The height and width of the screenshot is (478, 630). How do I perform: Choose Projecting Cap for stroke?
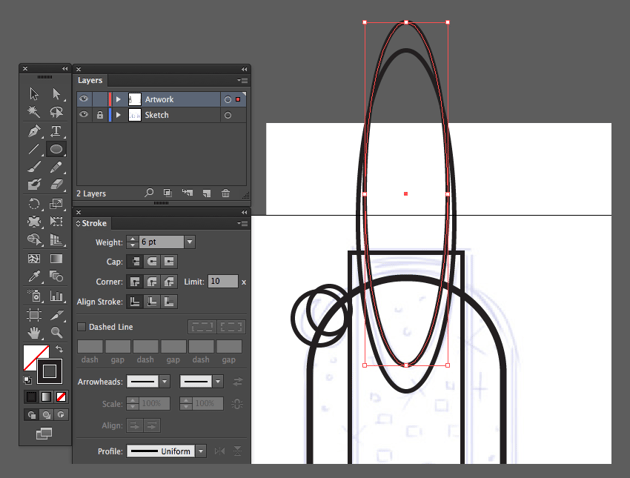click(169, 261)
